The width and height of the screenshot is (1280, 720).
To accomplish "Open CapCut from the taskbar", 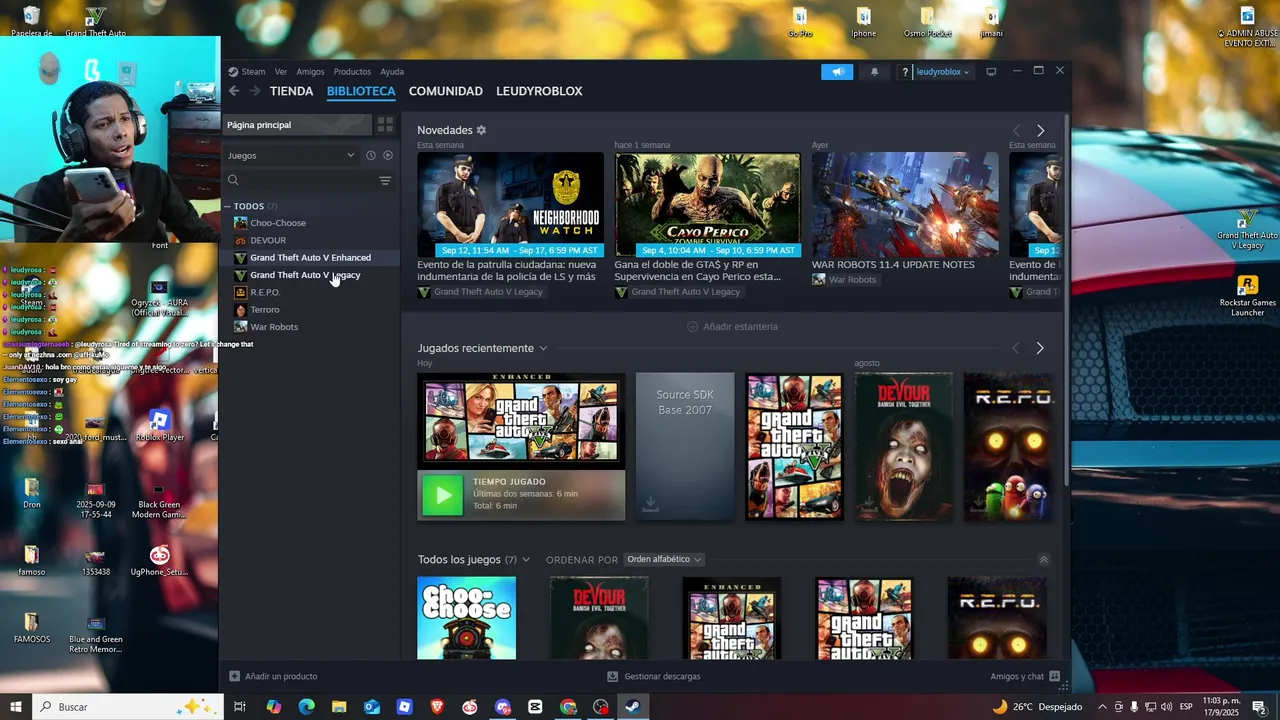I will pyautogui.click(x=535, y=707).
